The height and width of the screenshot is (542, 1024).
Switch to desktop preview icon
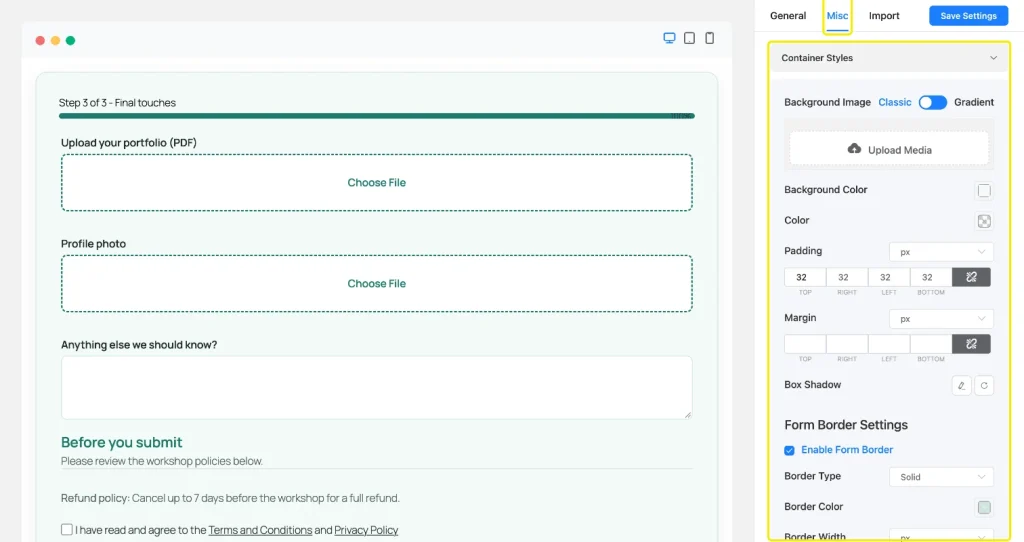(x=669, y=39)
